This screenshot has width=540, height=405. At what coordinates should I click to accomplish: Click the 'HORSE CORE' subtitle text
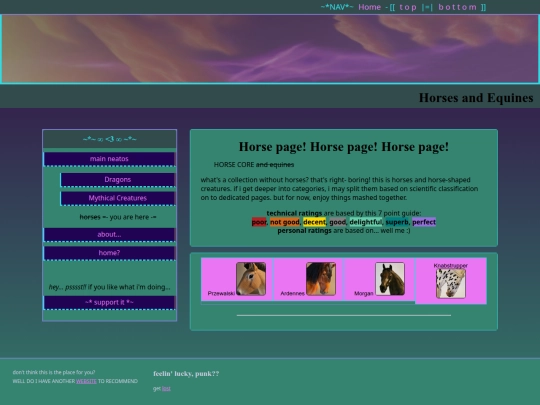234,165
